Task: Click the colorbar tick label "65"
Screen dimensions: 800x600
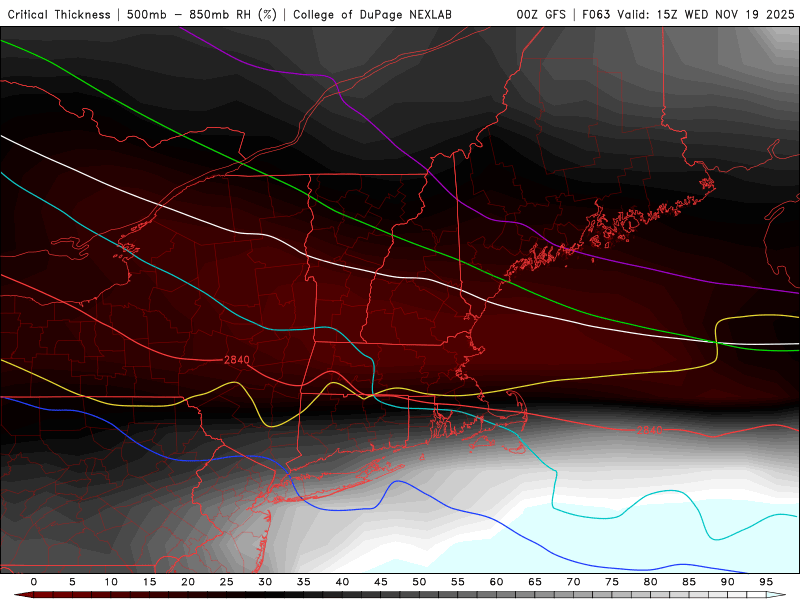Action: [x=535, y=582]
